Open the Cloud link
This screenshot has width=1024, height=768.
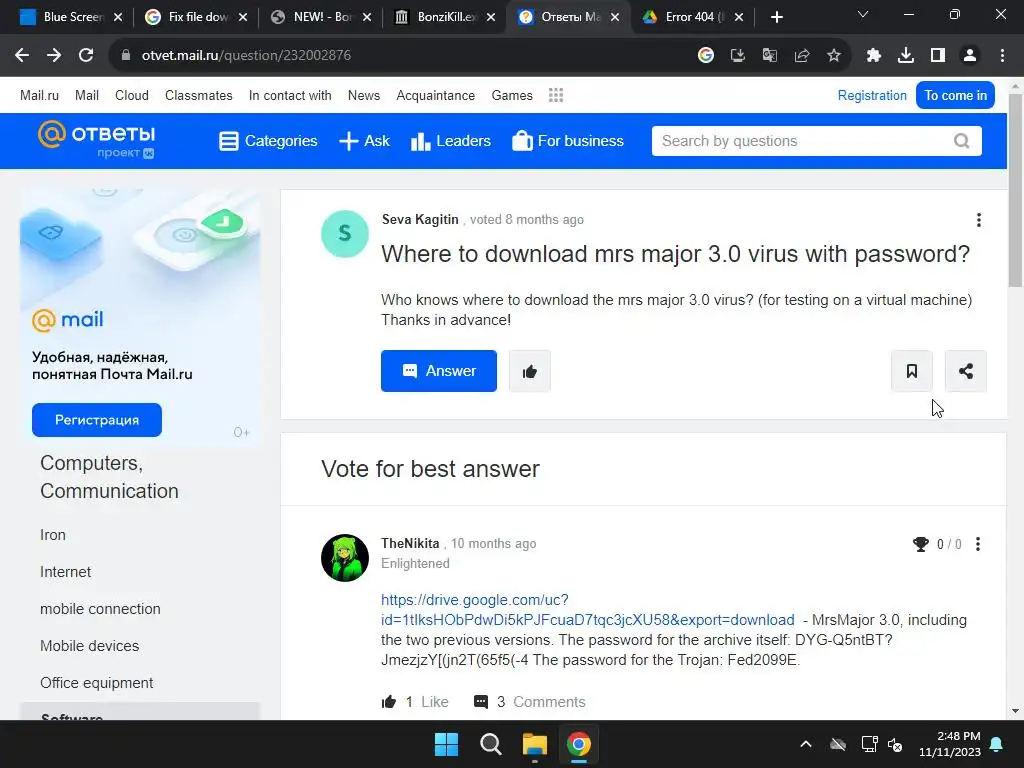point(132,95)
